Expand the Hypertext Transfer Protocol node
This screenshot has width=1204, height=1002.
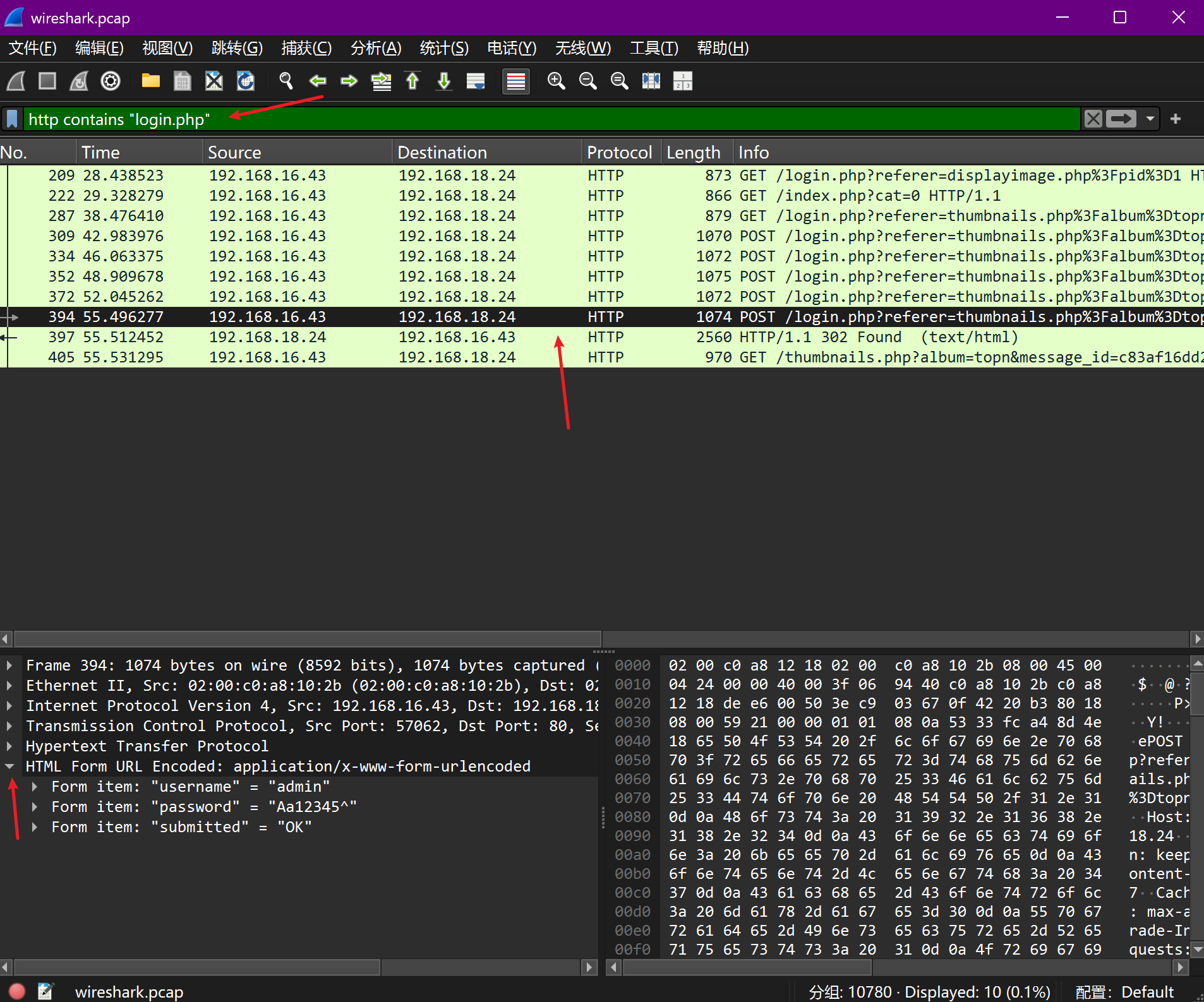coord(9,746)
